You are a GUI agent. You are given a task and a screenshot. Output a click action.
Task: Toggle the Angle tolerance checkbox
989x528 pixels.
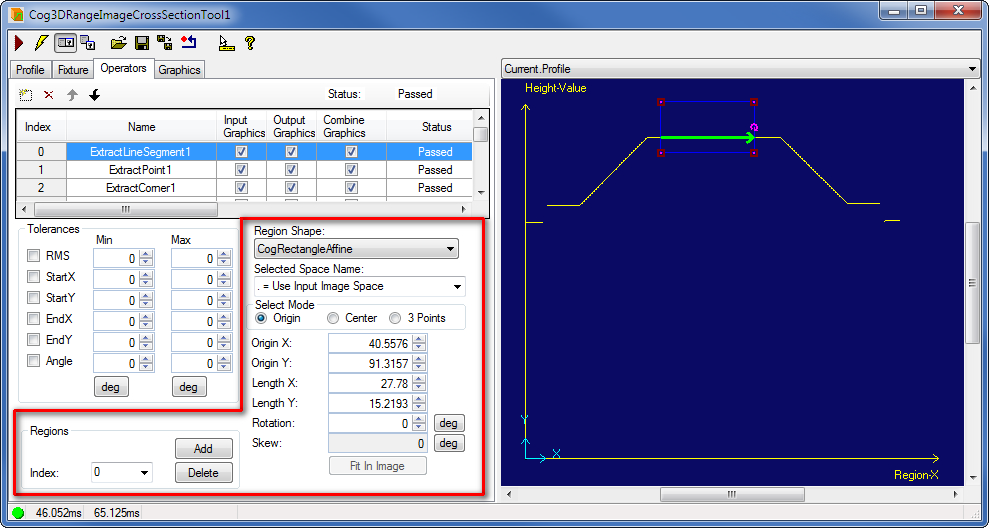coord(35,361)
